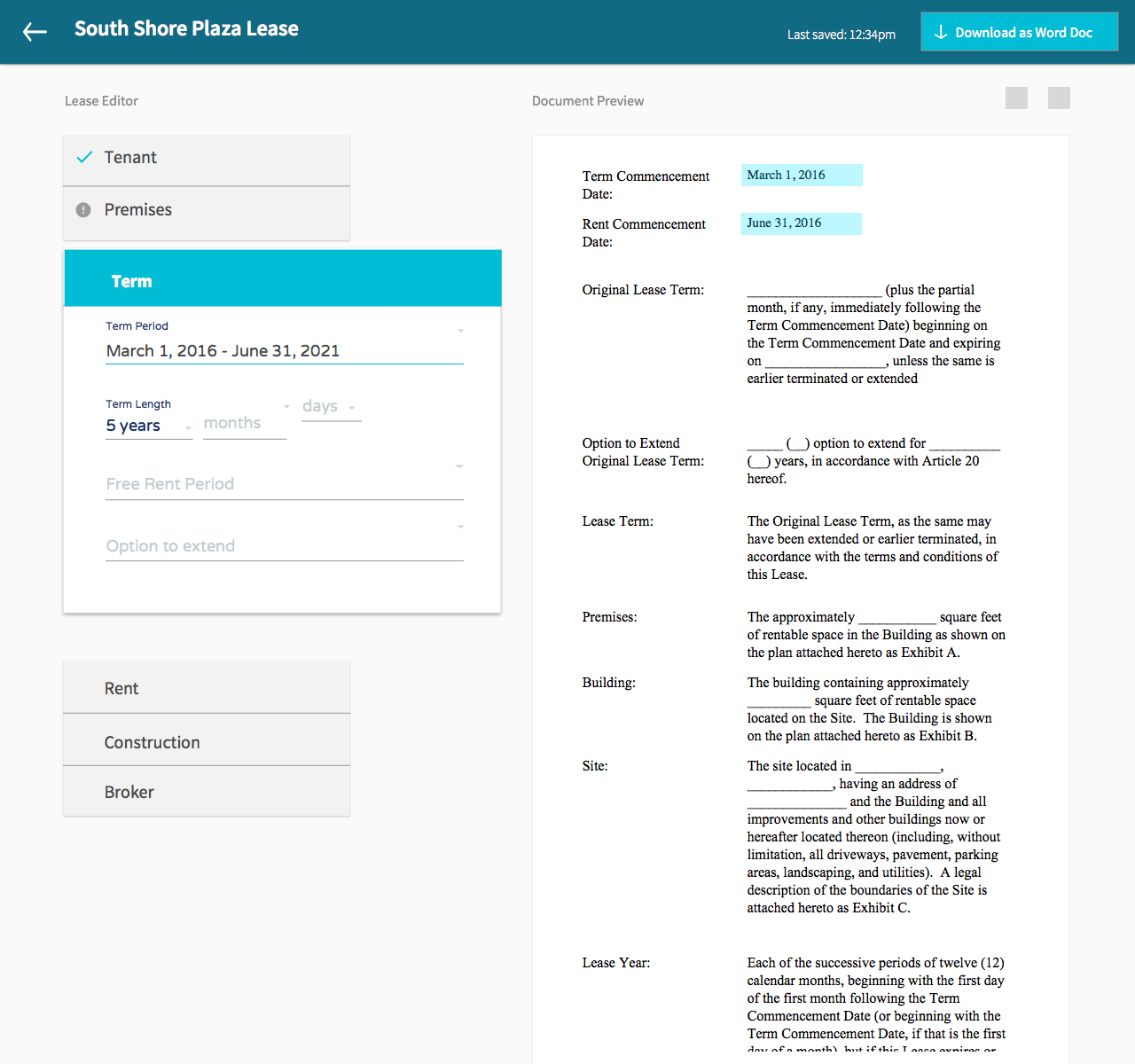Click the download arrow icon

click(x=941, y=32)
